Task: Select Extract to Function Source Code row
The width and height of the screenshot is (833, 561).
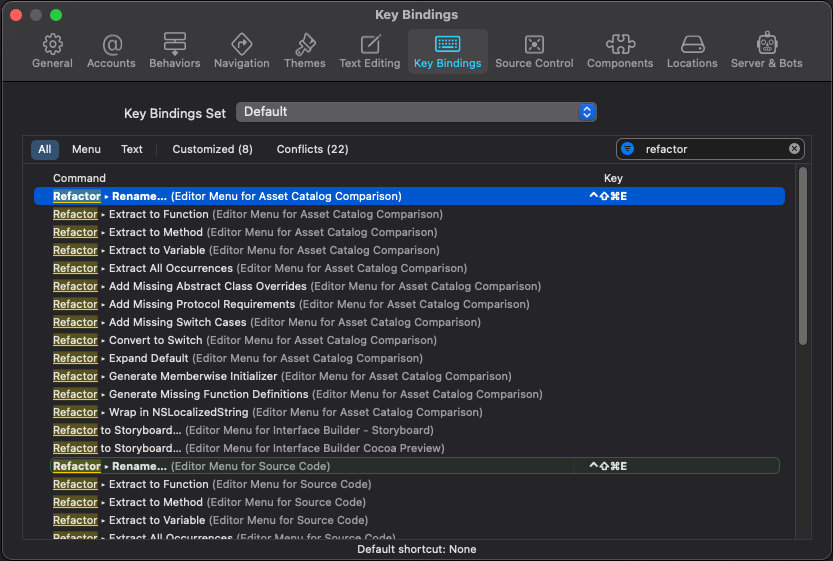Action: [409, 484]
